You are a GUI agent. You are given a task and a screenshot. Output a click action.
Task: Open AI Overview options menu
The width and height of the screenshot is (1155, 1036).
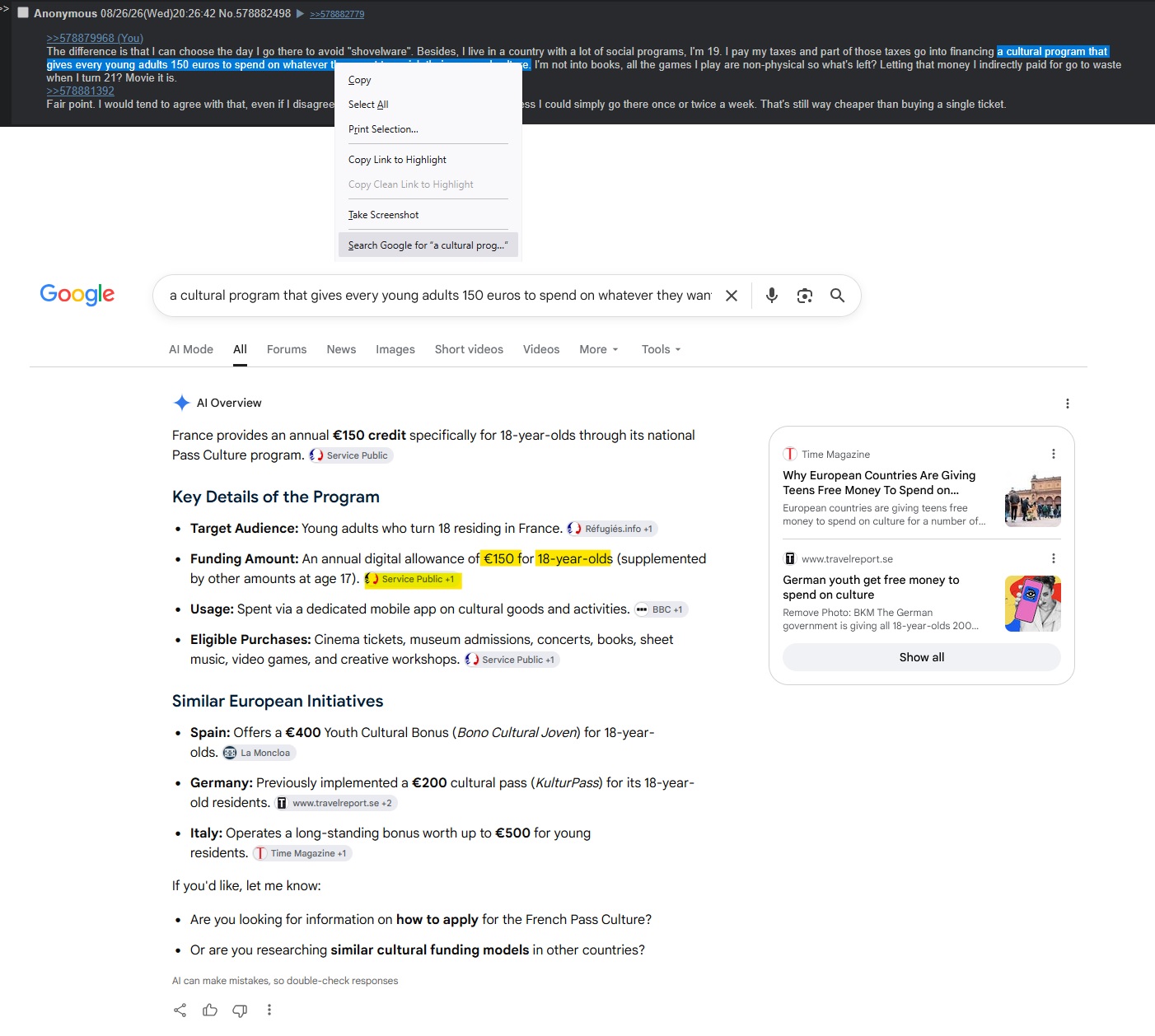pos(1068,404)
